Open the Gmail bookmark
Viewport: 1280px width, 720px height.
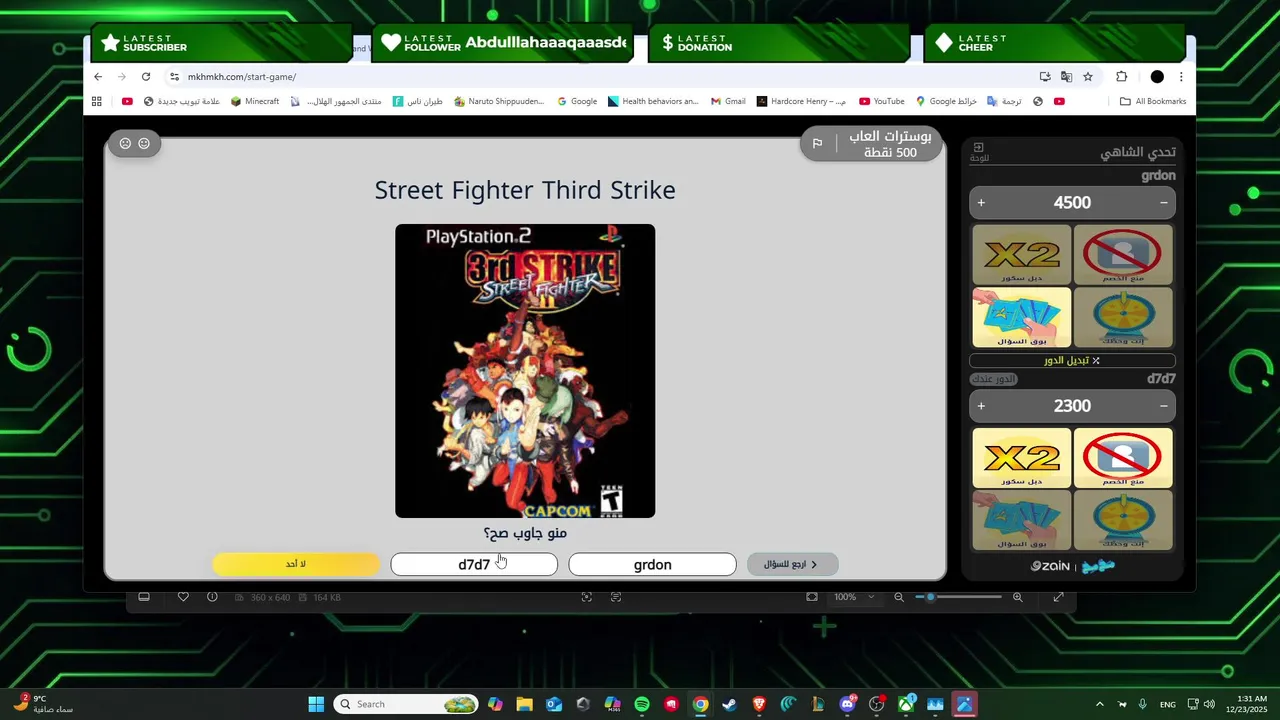coord(728,101)
